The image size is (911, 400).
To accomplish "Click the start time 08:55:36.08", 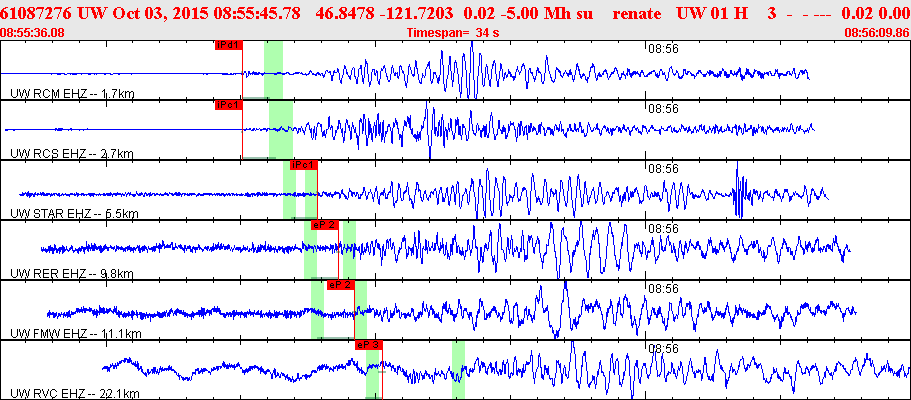I will tap(33, 33).
